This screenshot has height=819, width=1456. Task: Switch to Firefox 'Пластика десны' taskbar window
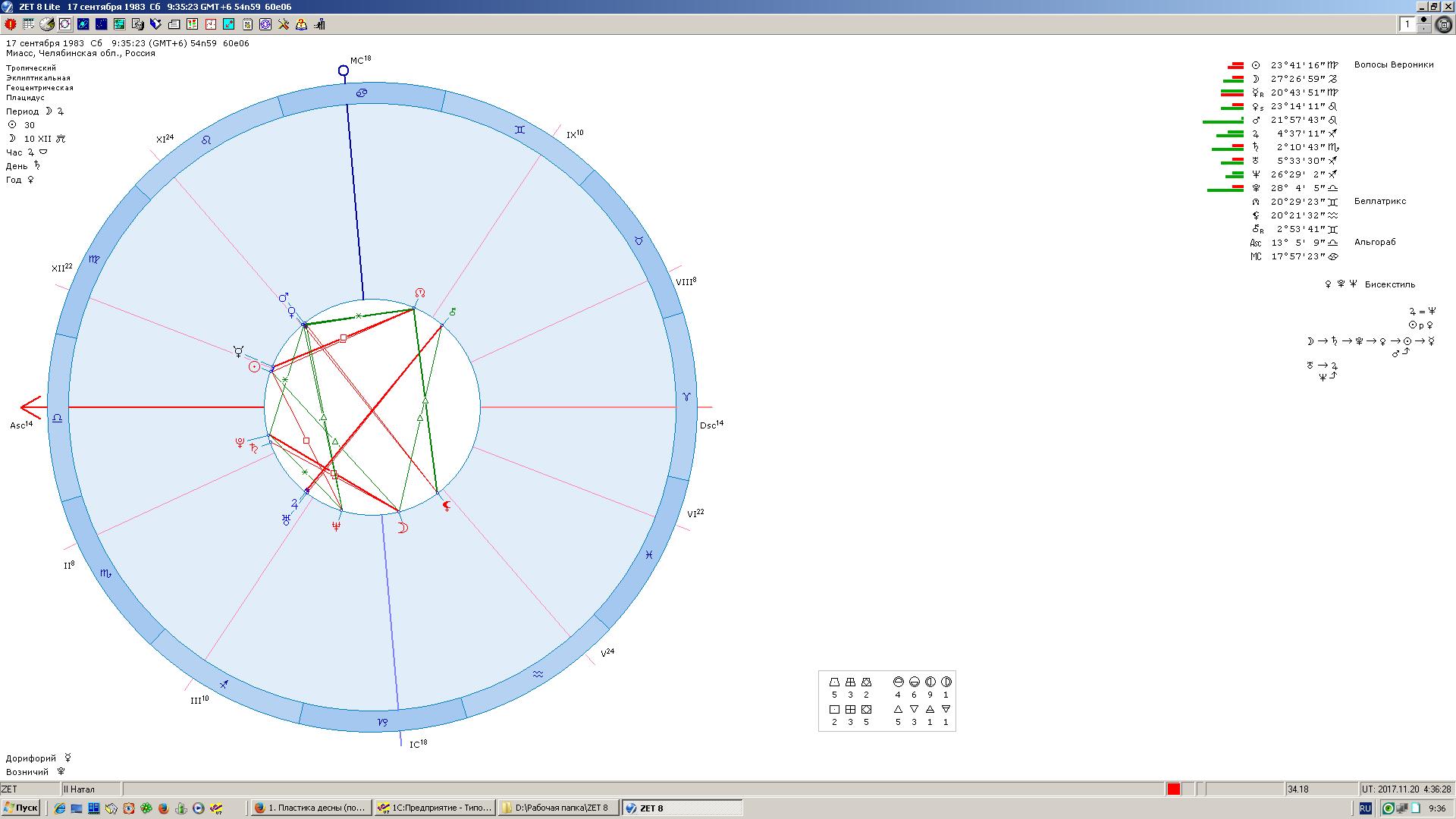point(310,808)
